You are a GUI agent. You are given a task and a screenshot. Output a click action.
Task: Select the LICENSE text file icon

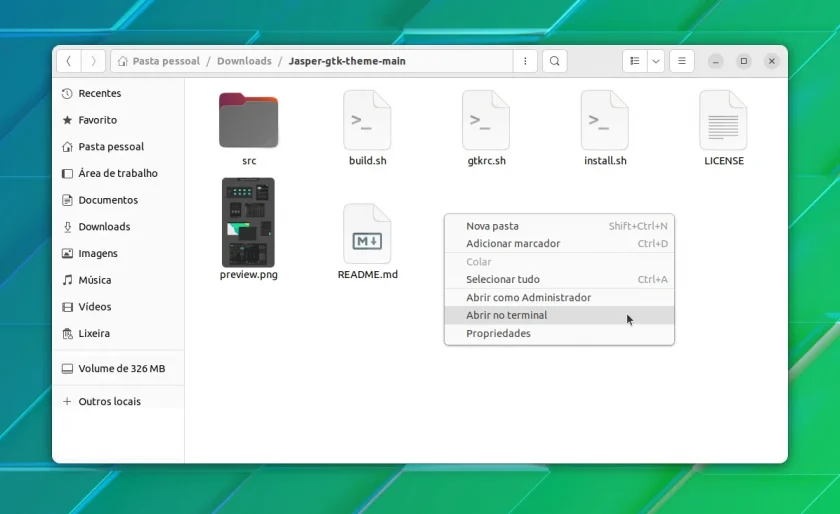723,120
